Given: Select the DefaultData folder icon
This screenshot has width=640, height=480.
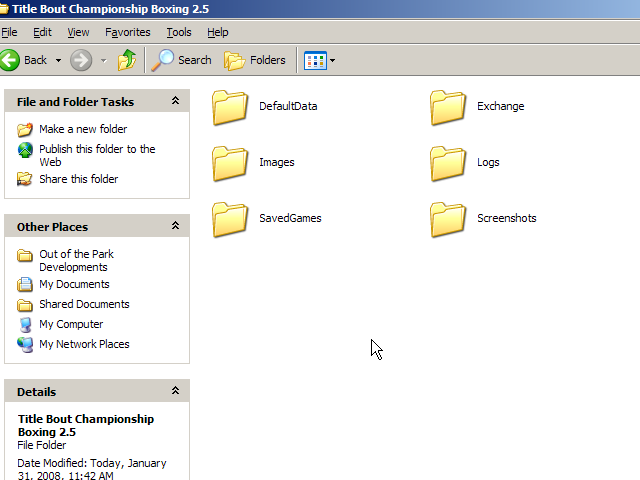Looking at the screenshot, I should click(x=230, y=107).
